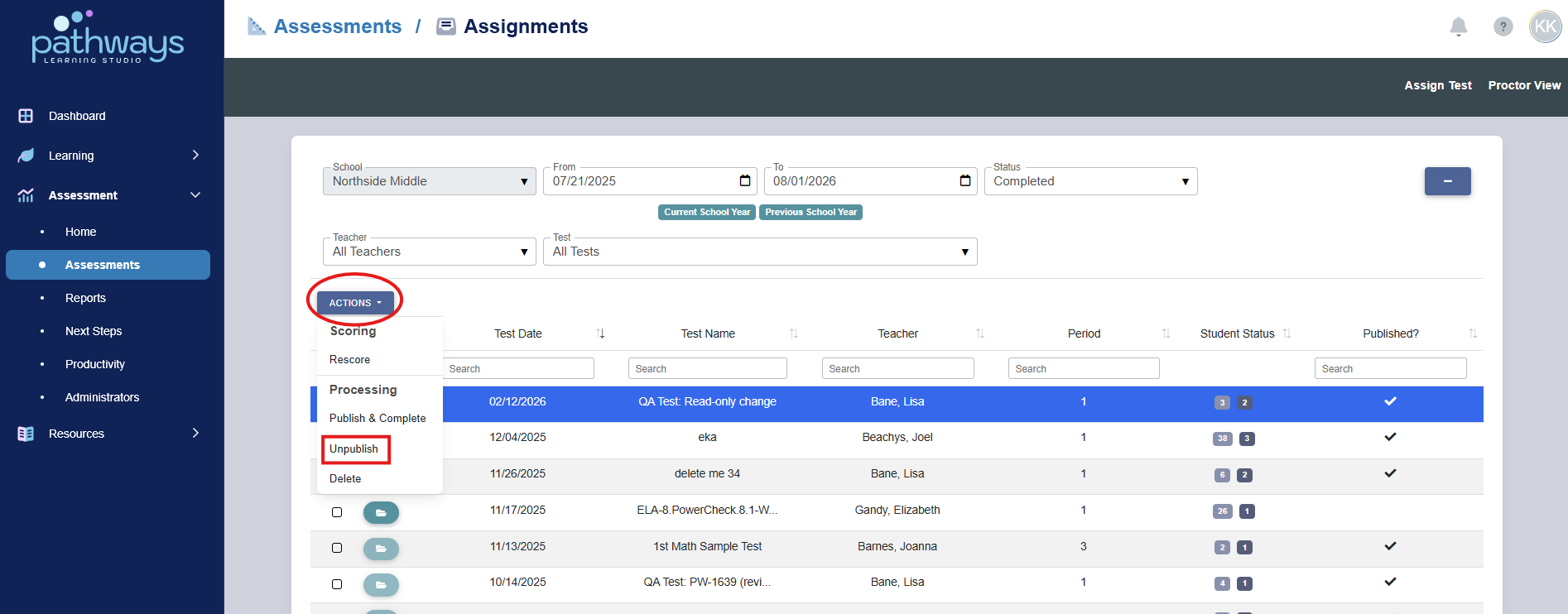Check the box for 1st Math Sample Test row
Image resolution: width=1568 pixels, height=614 pixels.
point(337,548)
